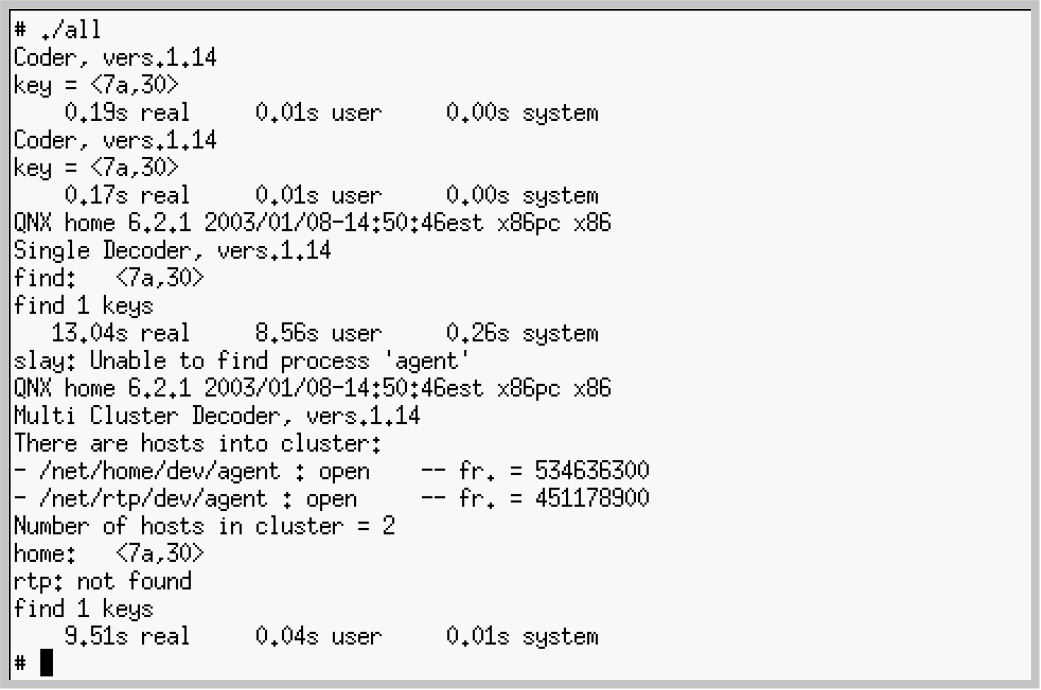Click the '9.51s real' timing value
1041x690 pixels.
tap(127, 636)
